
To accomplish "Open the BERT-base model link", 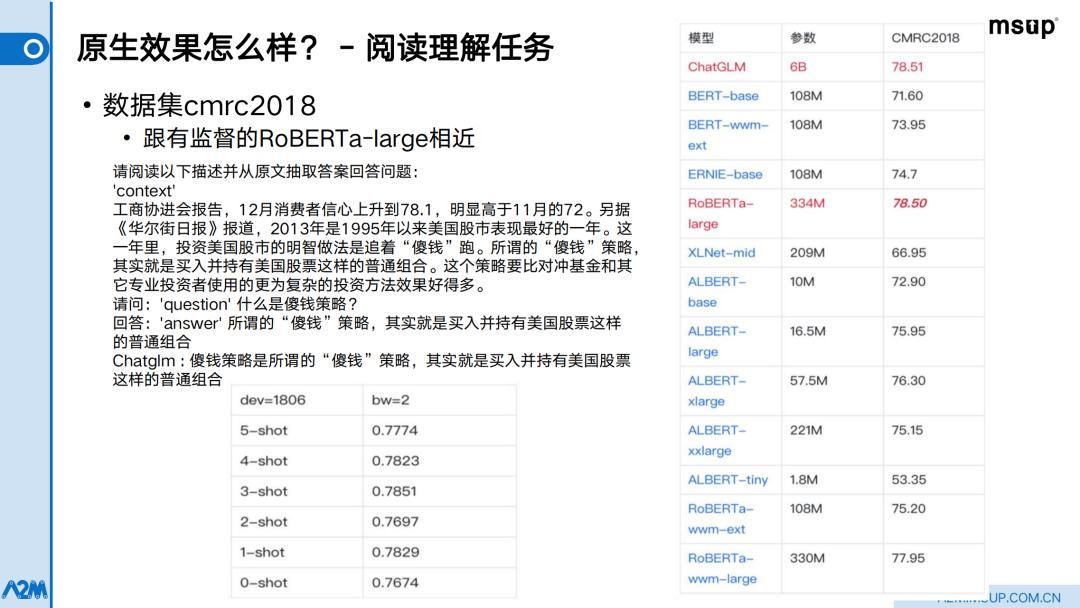I will click(723, 96).
